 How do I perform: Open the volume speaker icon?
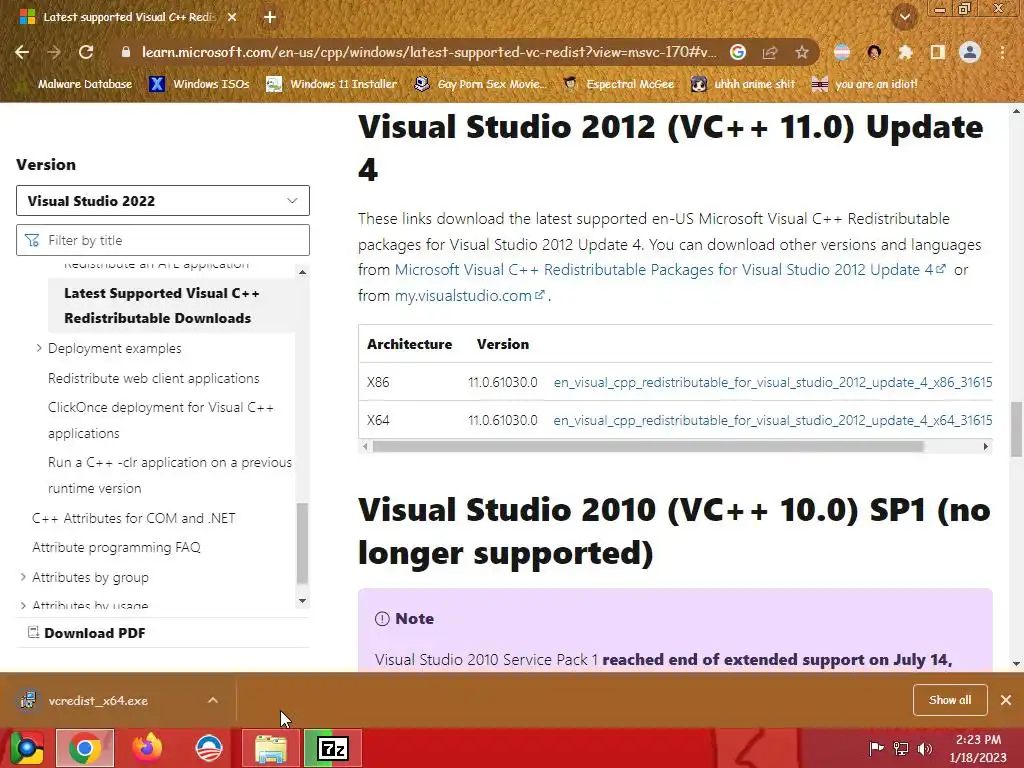pyautogui.click(x=925, y=748)
